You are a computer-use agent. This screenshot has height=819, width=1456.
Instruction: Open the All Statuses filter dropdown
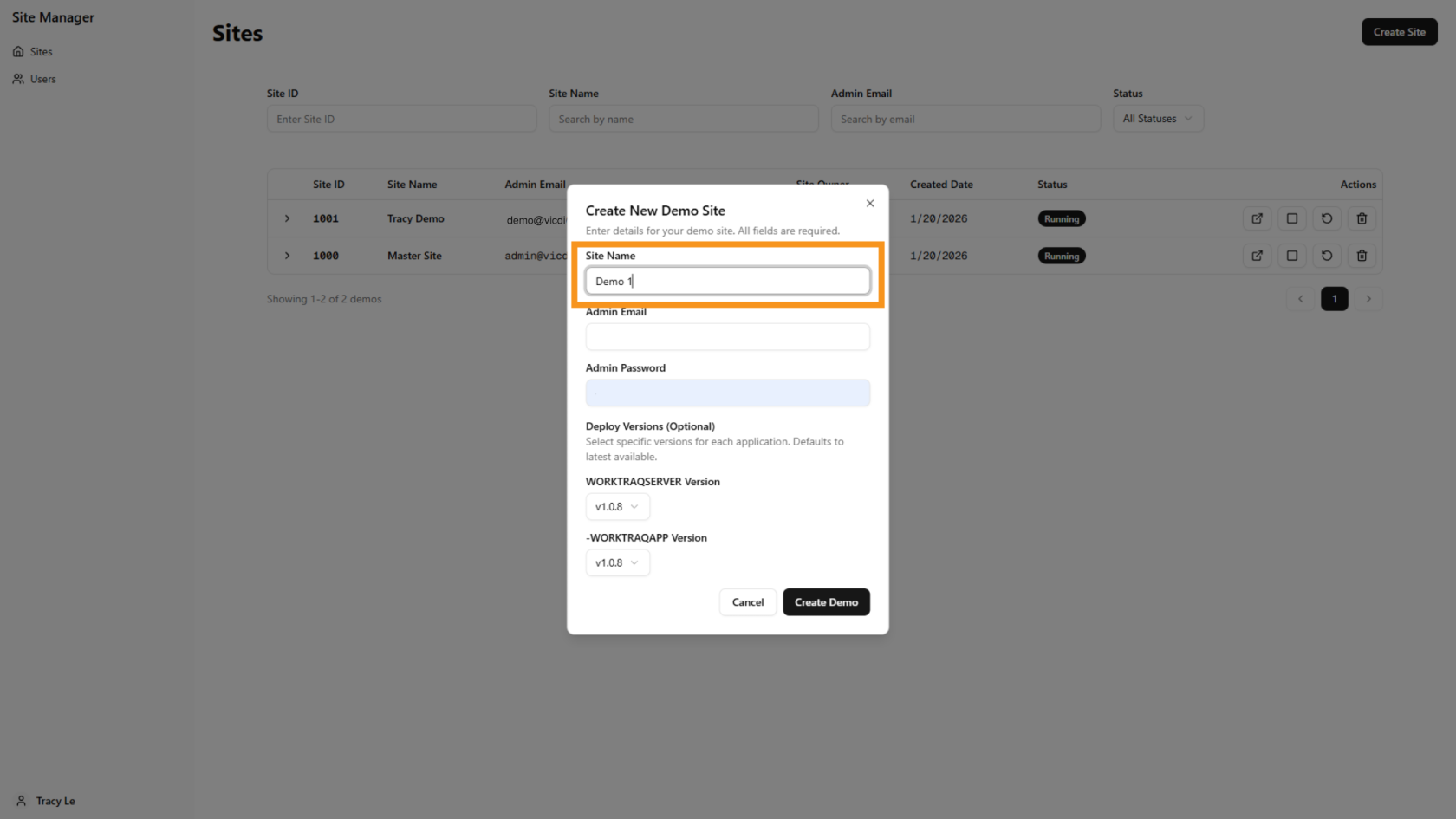1157,118
